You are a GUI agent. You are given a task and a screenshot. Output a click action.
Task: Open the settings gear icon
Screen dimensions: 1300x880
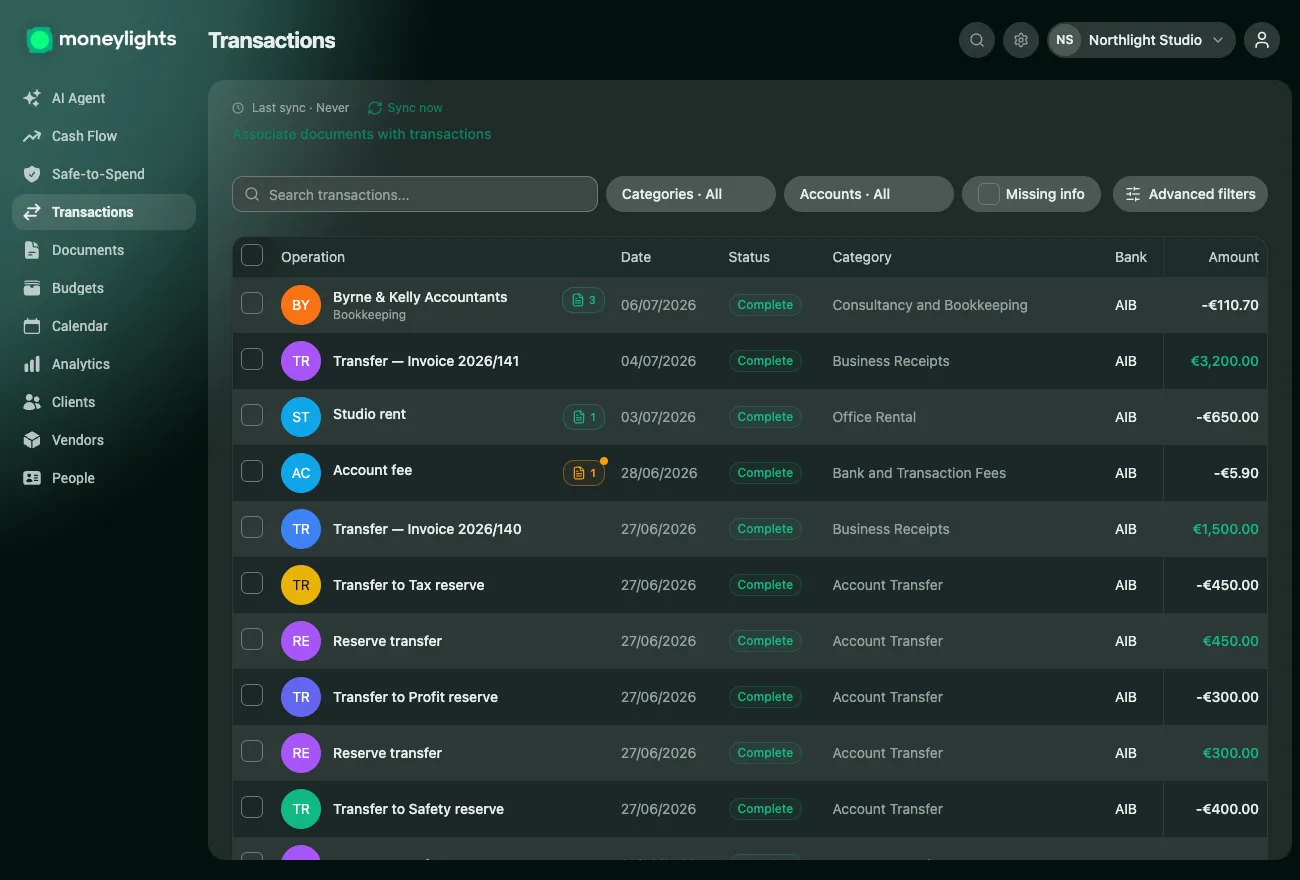click(1021, 40)
